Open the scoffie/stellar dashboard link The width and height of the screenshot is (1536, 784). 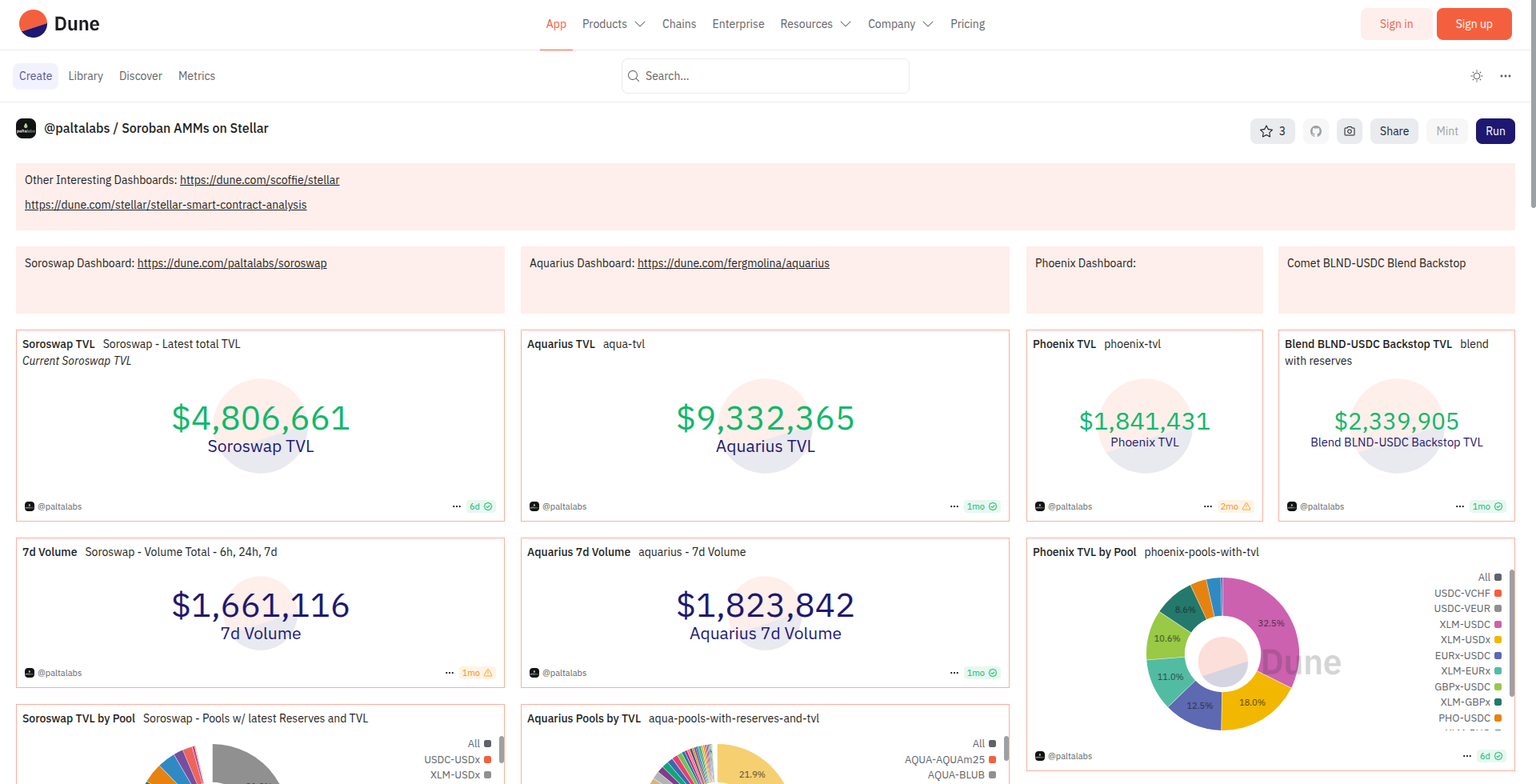tap(259, 180)
